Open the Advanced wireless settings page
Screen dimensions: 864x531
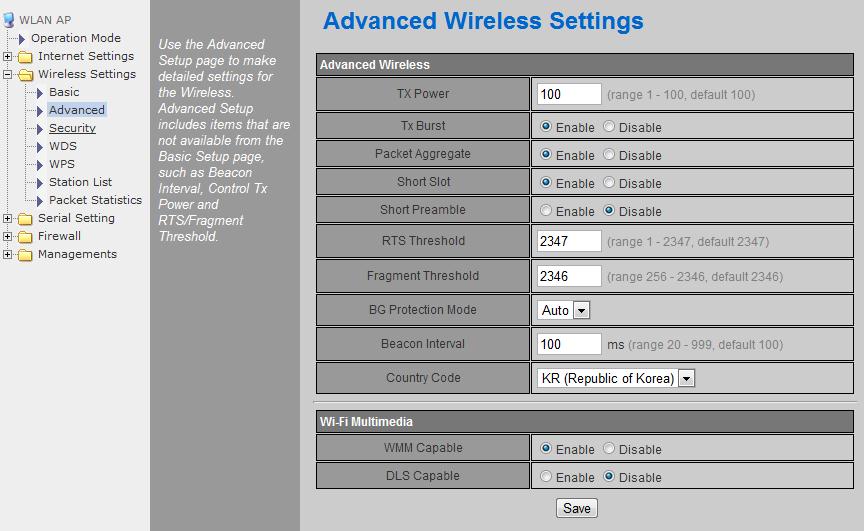point(77,110)
